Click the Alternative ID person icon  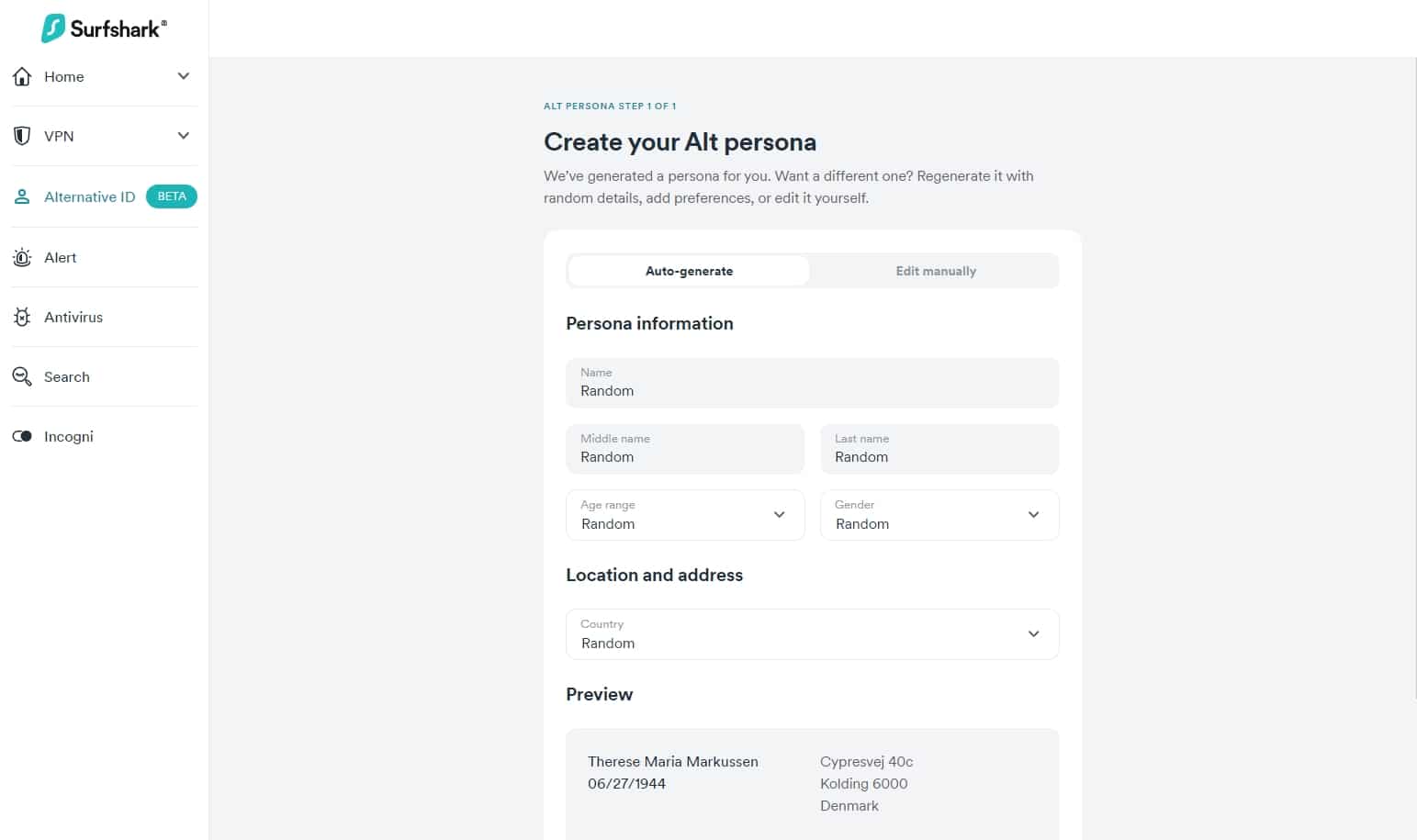pos(22,196)
